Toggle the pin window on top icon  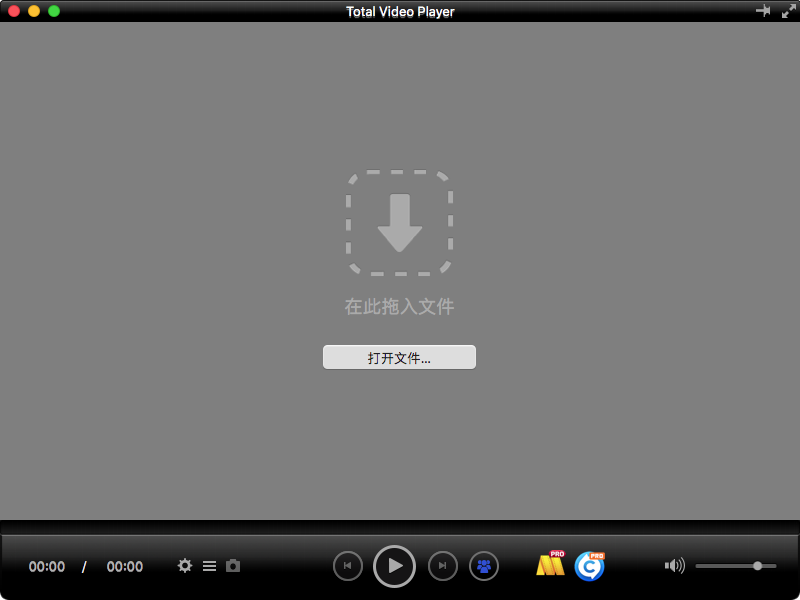[763, 10]
